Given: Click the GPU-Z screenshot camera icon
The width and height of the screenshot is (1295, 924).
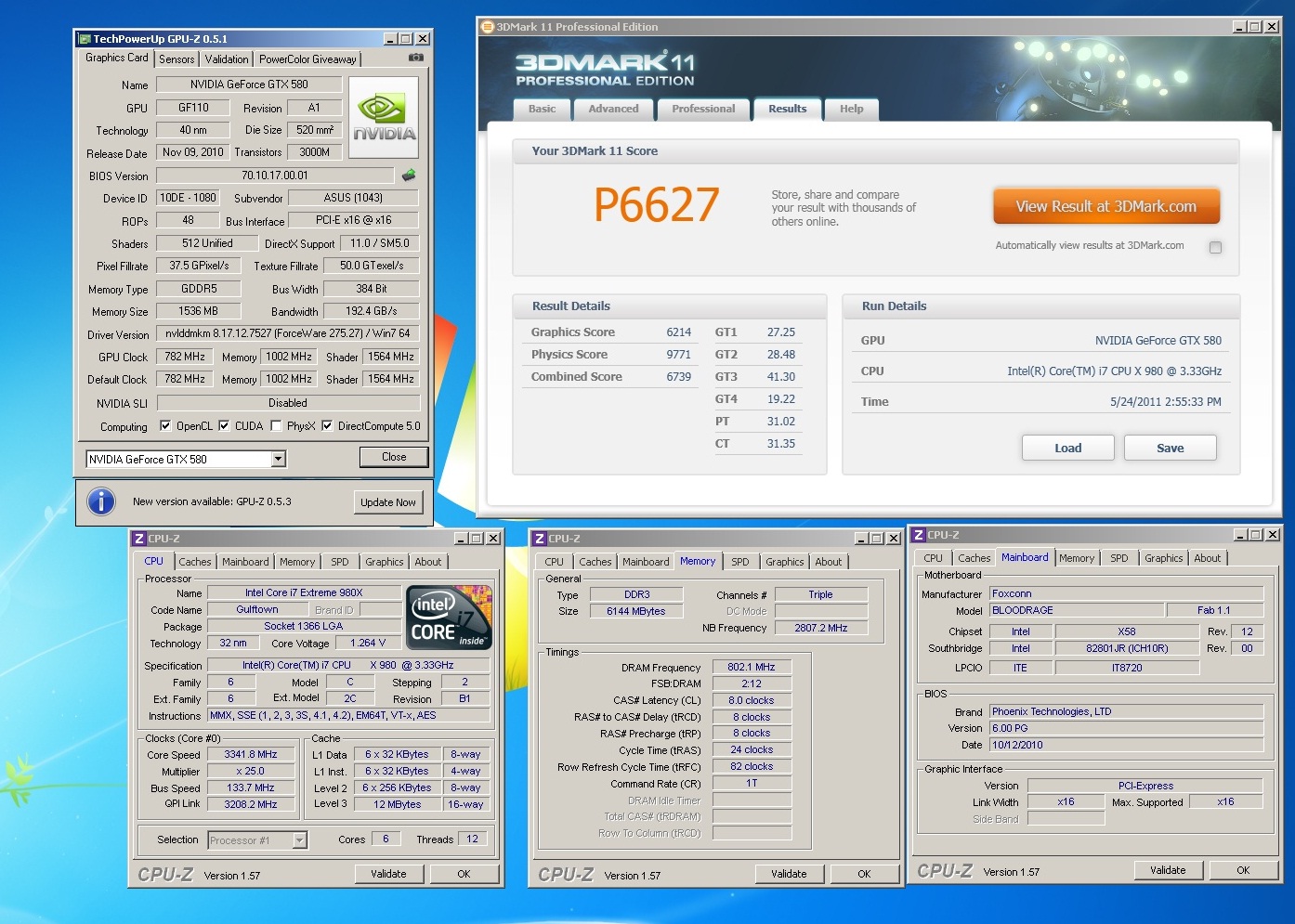Looking at the screenshot, I should tap(415, 58).
